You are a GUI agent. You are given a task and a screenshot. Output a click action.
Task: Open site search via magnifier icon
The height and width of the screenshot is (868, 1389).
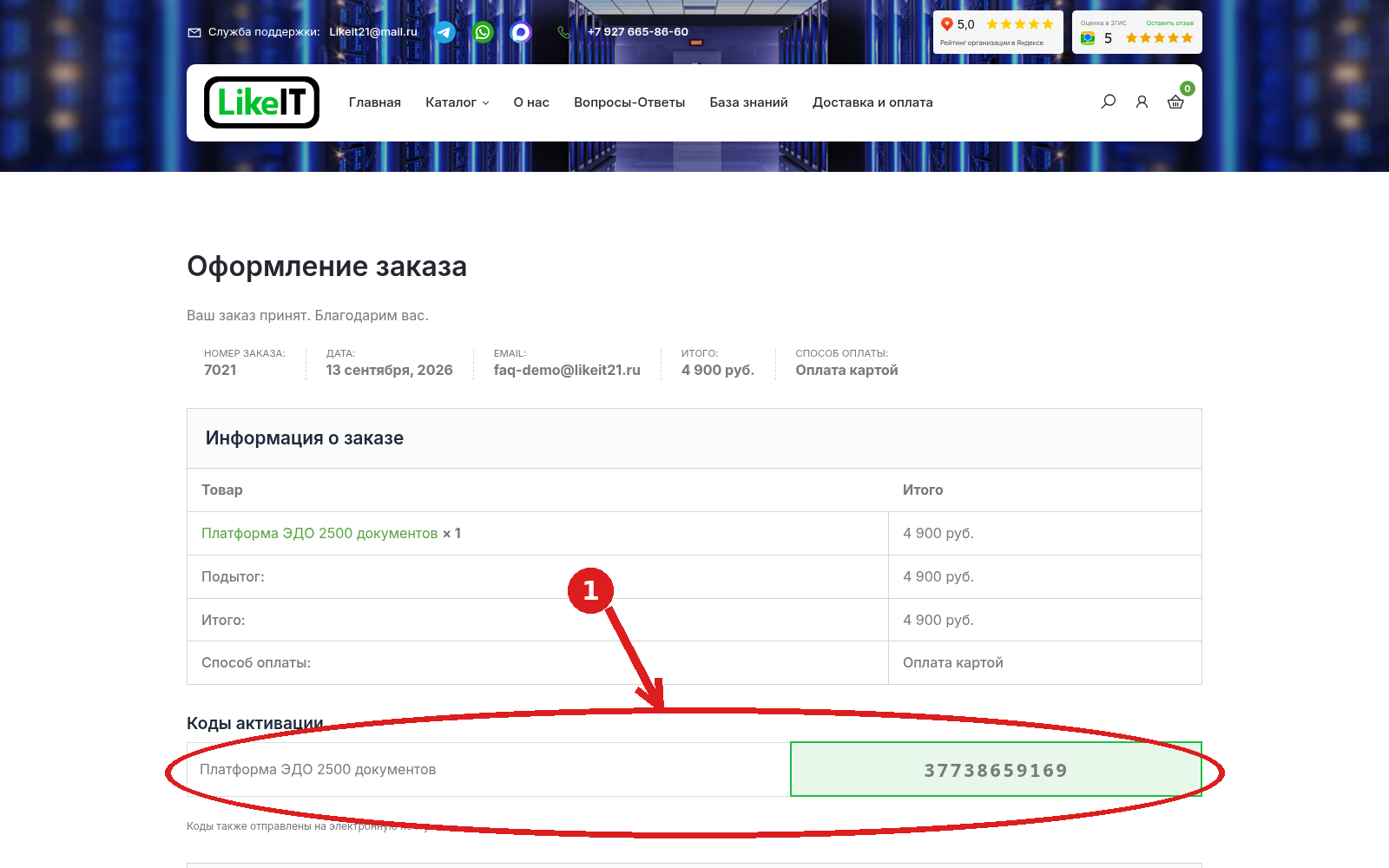click(1109, 102)
